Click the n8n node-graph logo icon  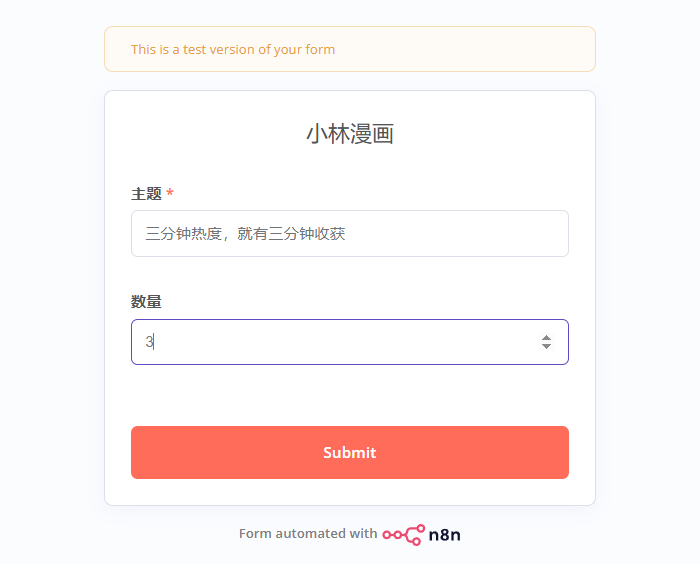click(403, 534)
